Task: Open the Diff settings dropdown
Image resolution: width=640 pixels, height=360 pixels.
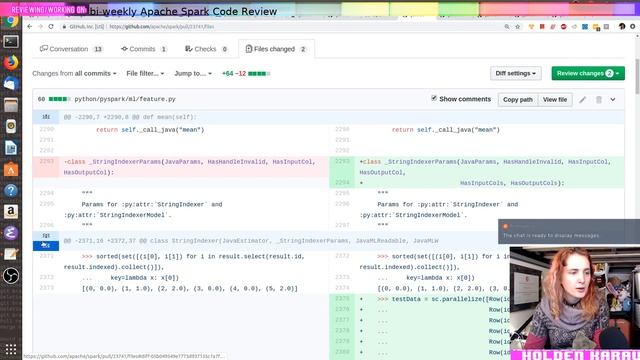Action: (516, 73)
